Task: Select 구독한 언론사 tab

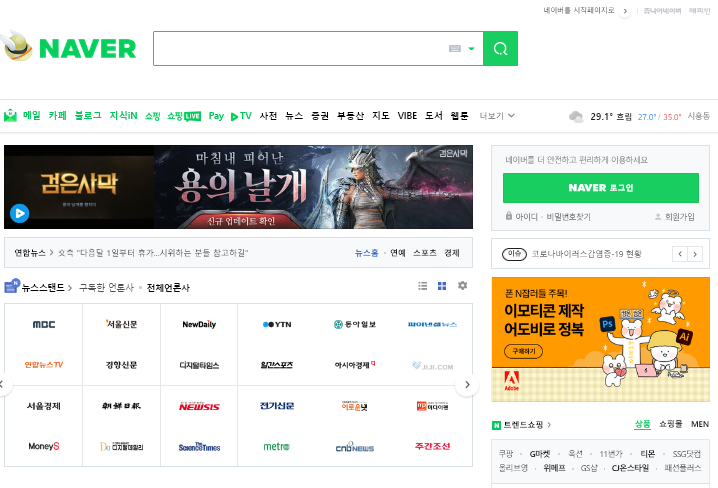Action: pyautogui.click(x=106, y=287)
